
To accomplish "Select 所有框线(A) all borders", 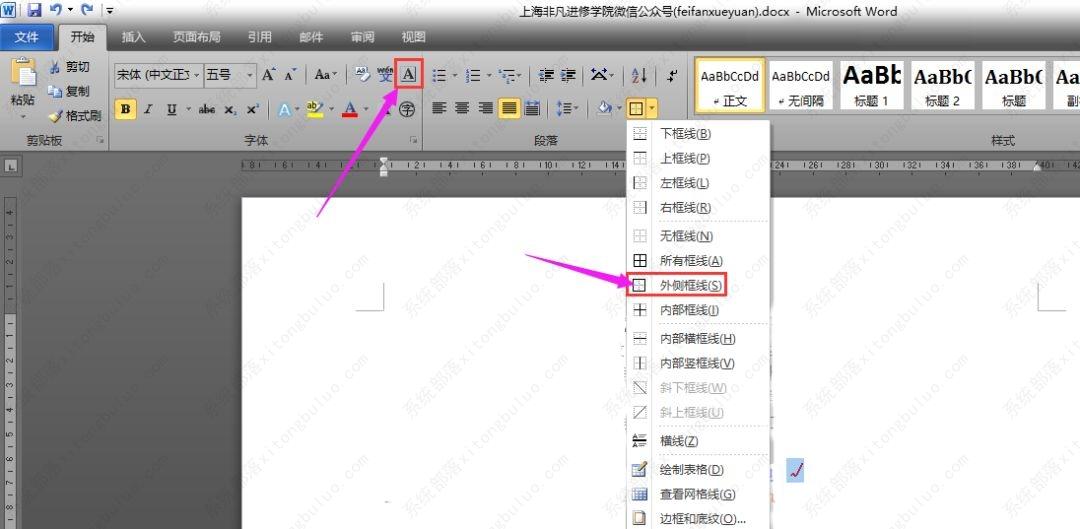I will [698, 260].
